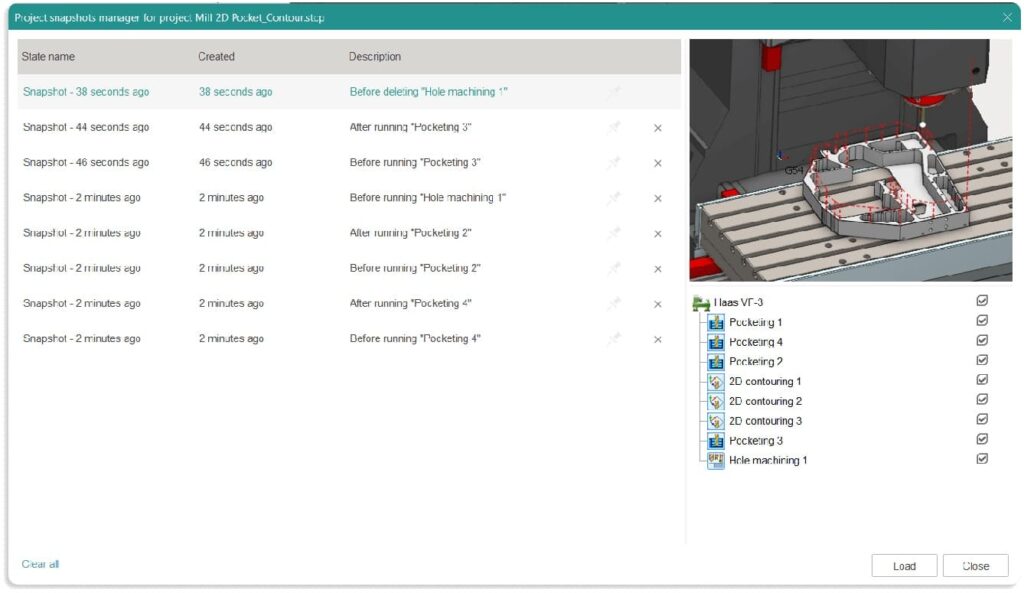Screen dimensions: 1024x593
Task: Click the 2D contouring 3 operation icon
Action: pos(714,420)
